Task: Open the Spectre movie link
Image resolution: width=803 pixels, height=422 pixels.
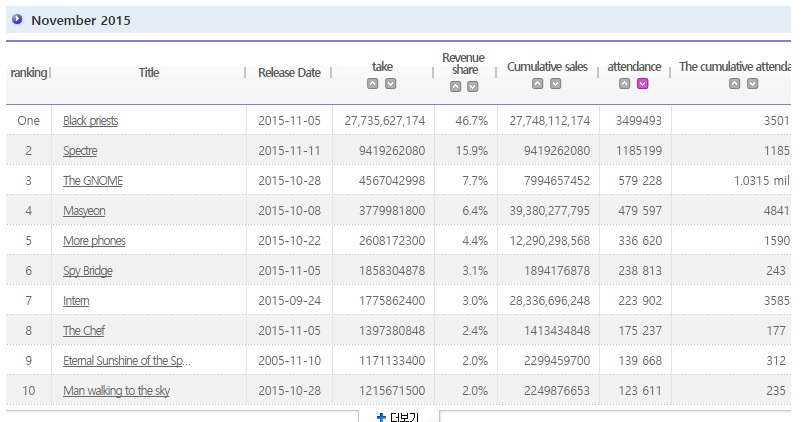Action: coord(80,151)
